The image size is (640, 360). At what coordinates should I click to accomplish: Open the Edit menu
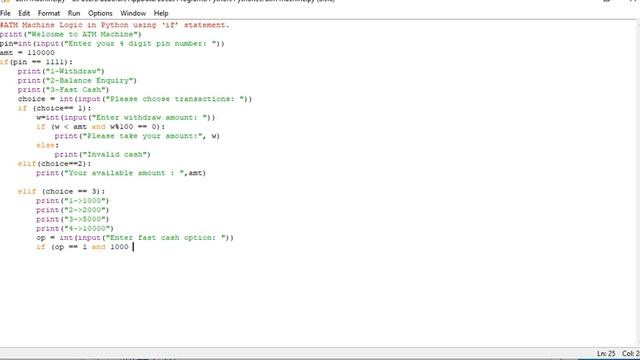point(24,13)
